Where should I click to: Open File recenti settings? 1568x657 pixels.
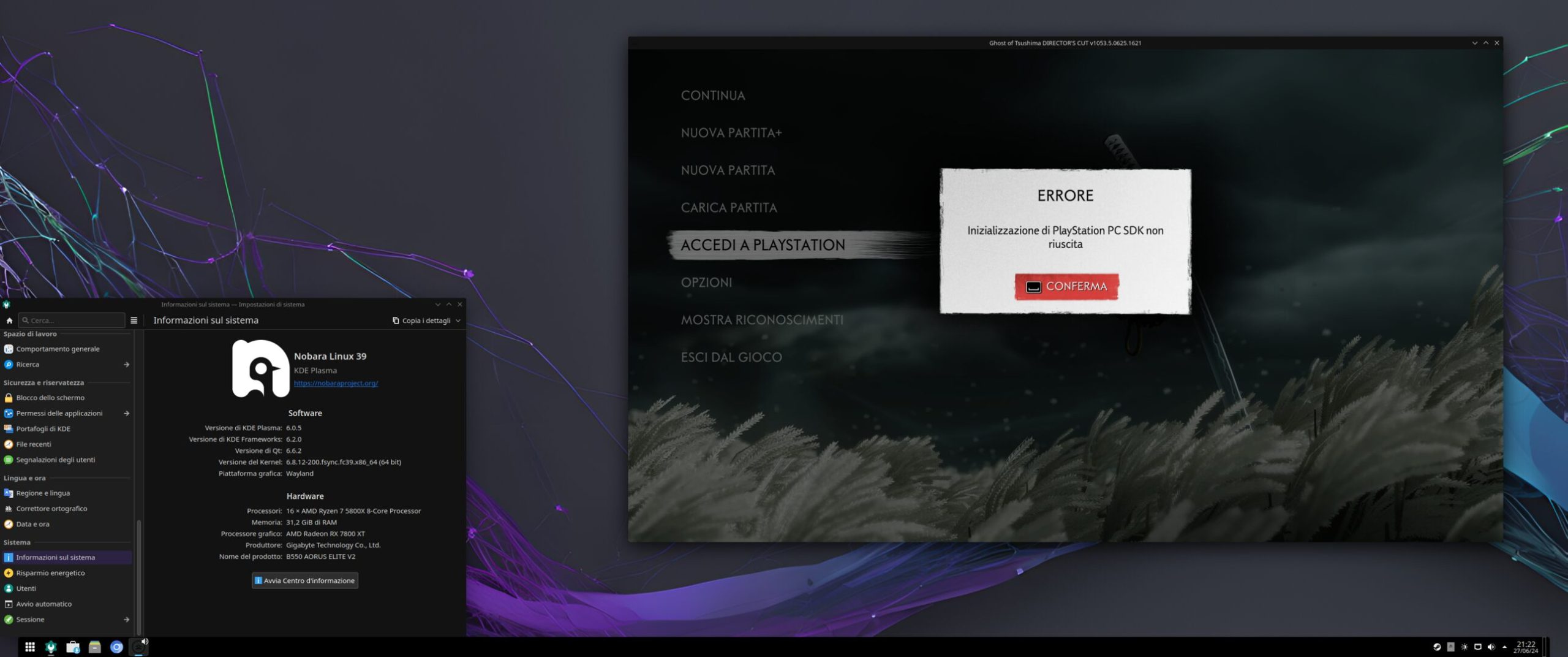point(66,444)
